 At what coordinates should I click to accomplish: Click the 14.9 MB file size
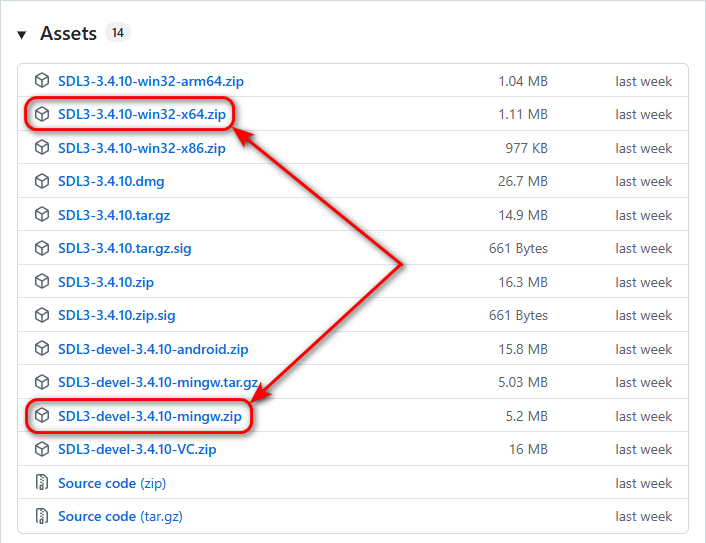coord(523,215)
